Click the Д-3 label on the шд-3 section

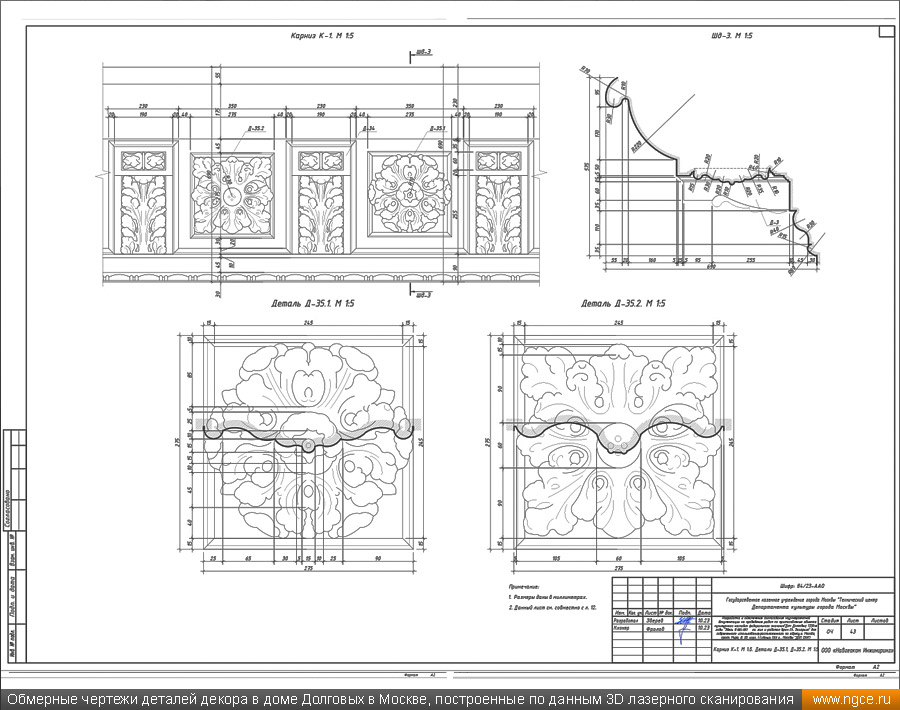click(x=773, y=223)
